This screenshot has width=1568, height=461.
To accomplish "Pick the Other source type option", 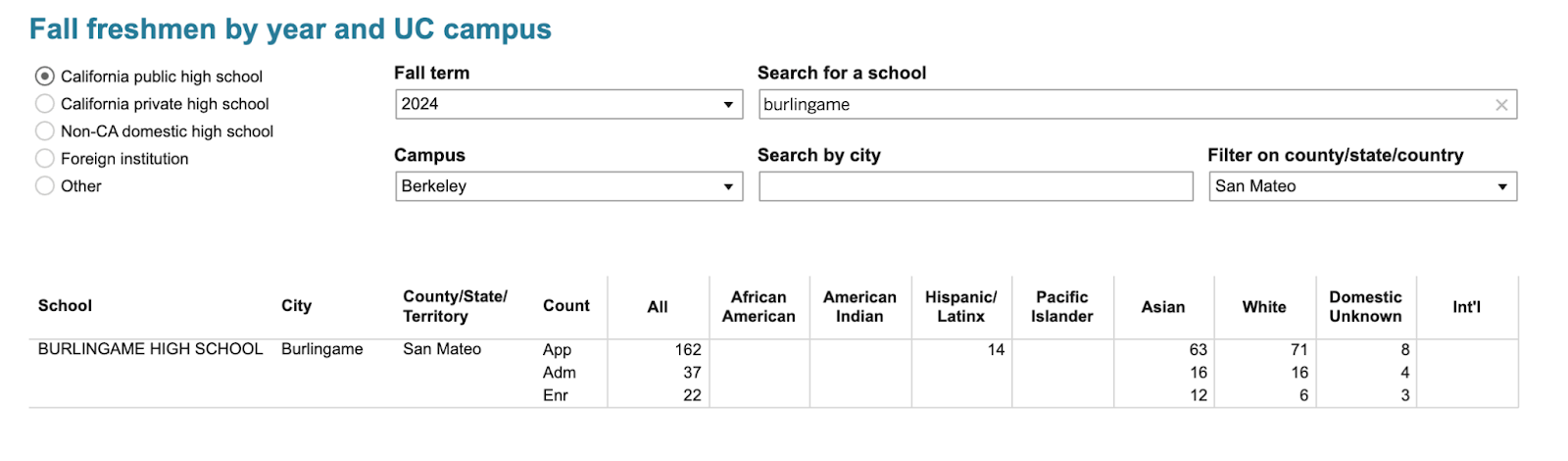I will click(45, 186).
